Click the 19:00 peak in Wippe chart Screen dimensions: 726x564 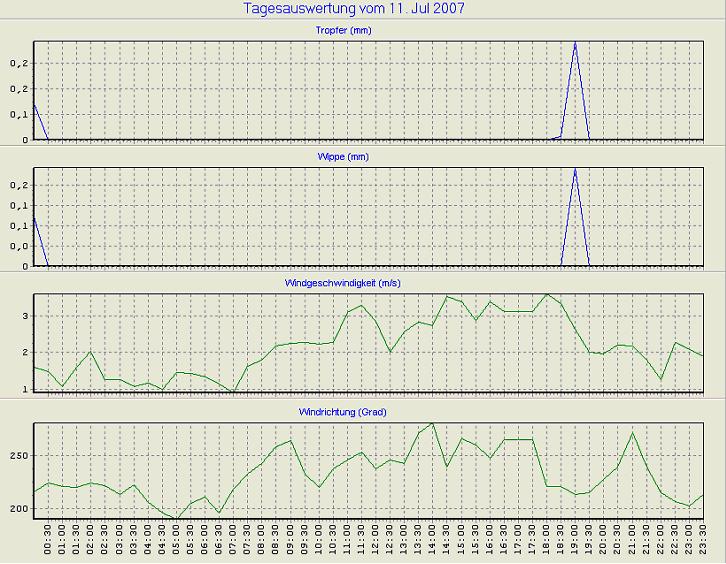575,170
